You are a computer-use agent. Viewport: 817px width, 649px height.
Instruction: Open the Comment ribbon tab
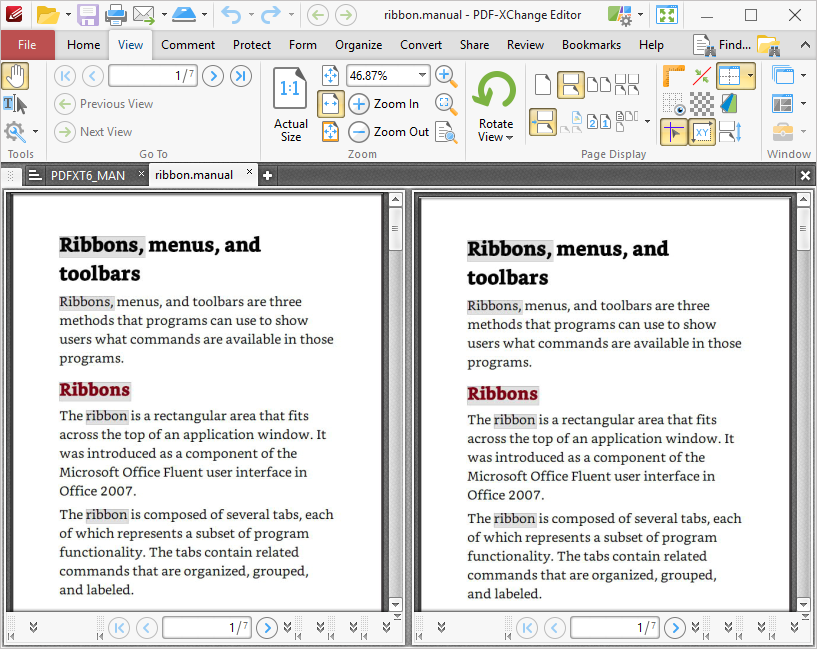click(x=188, y=45)
